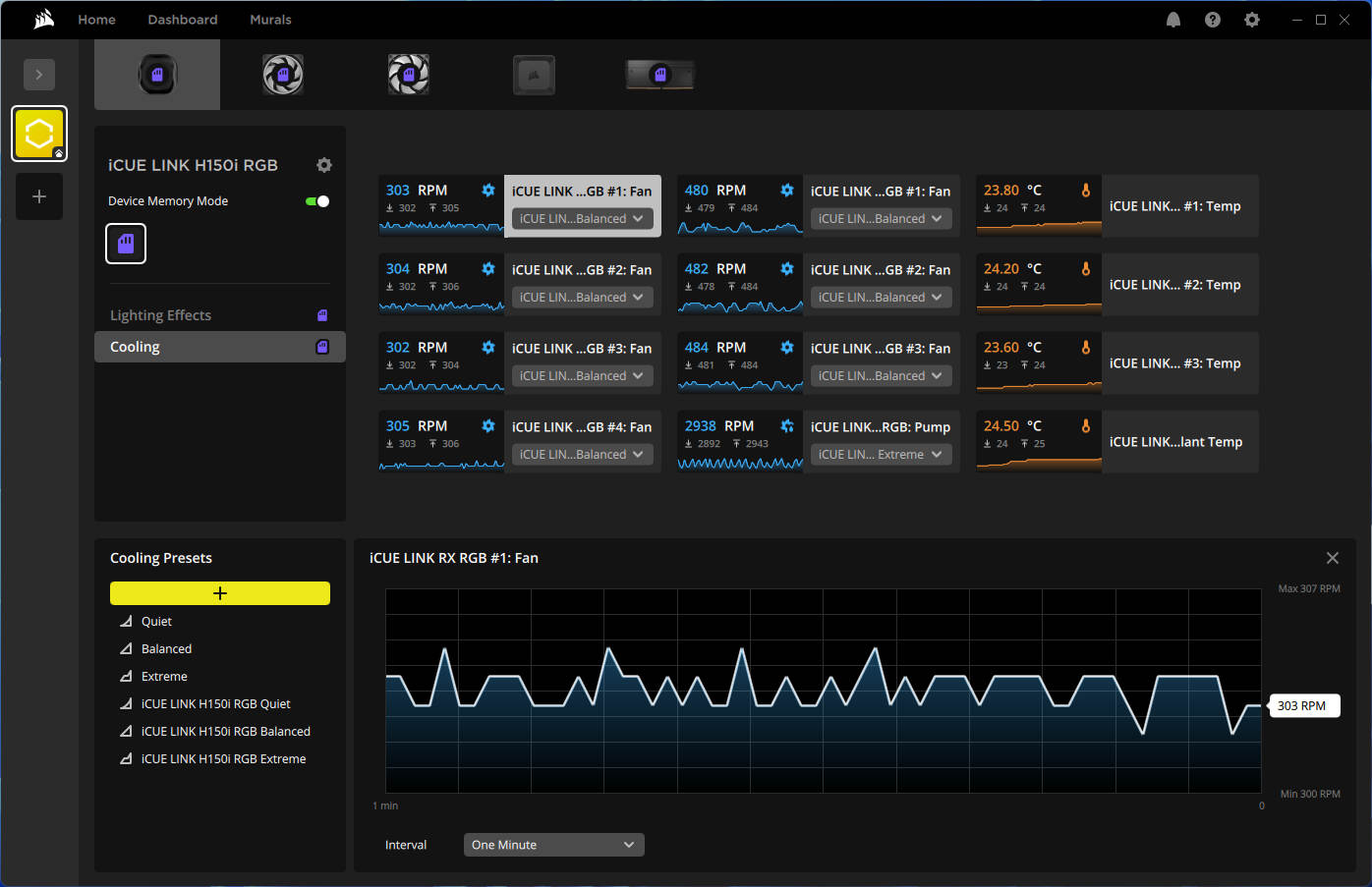Click gear icon on 302 RPM fan tile
The height and width of the screenshot is (887, 1372).
click(488, 347)
